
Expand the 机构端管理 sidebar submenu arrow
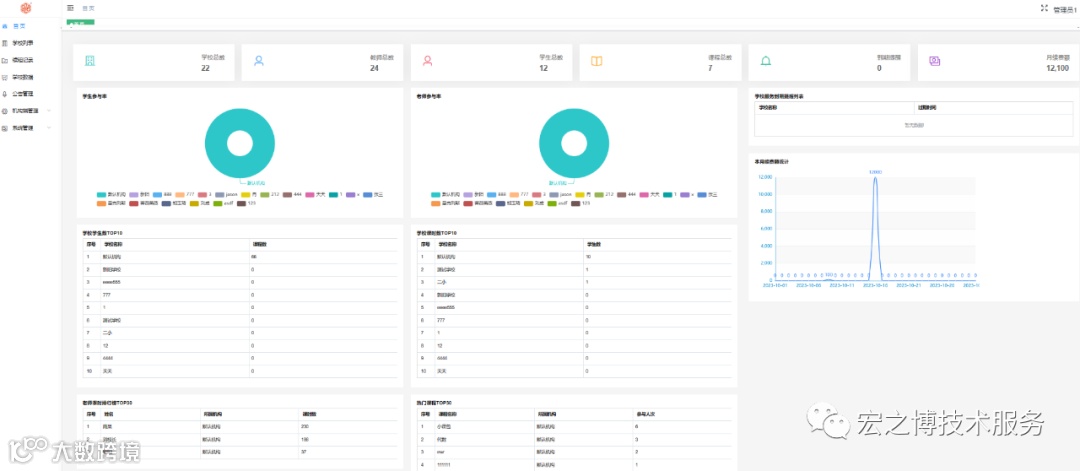coord(48,111)
